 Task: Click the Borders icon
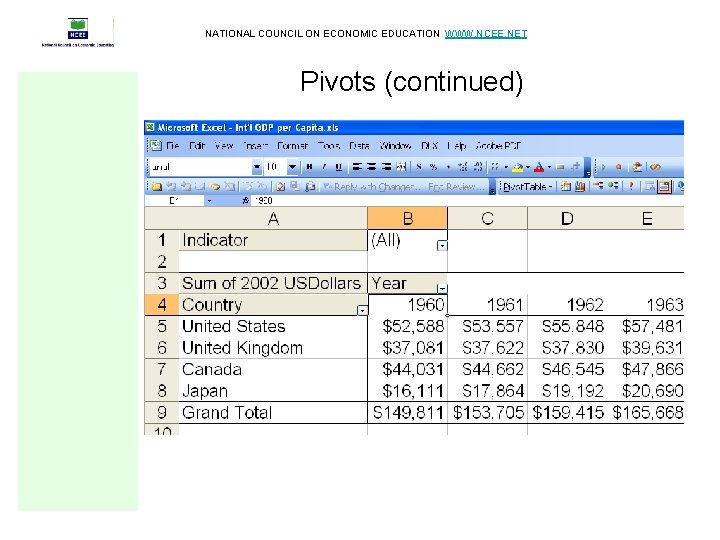pyautogui.click(x=495, y=167)
